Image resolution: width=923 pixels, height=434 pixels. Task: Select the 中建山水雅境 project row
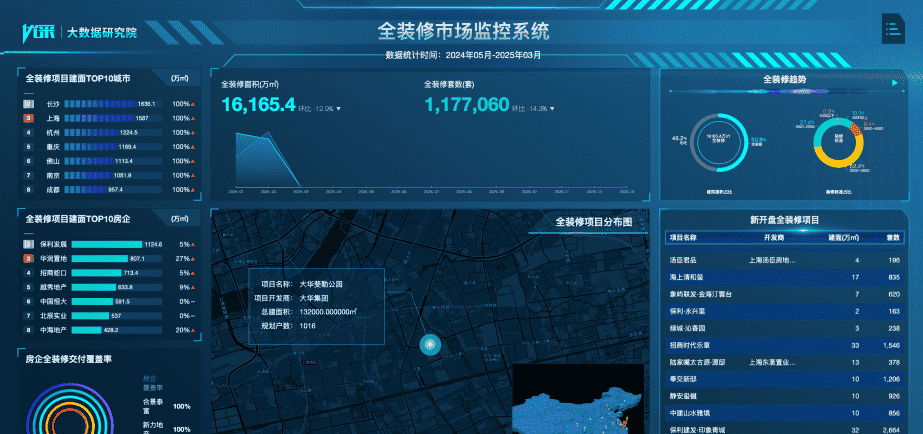pyautogui.click(x=785, y=413)
